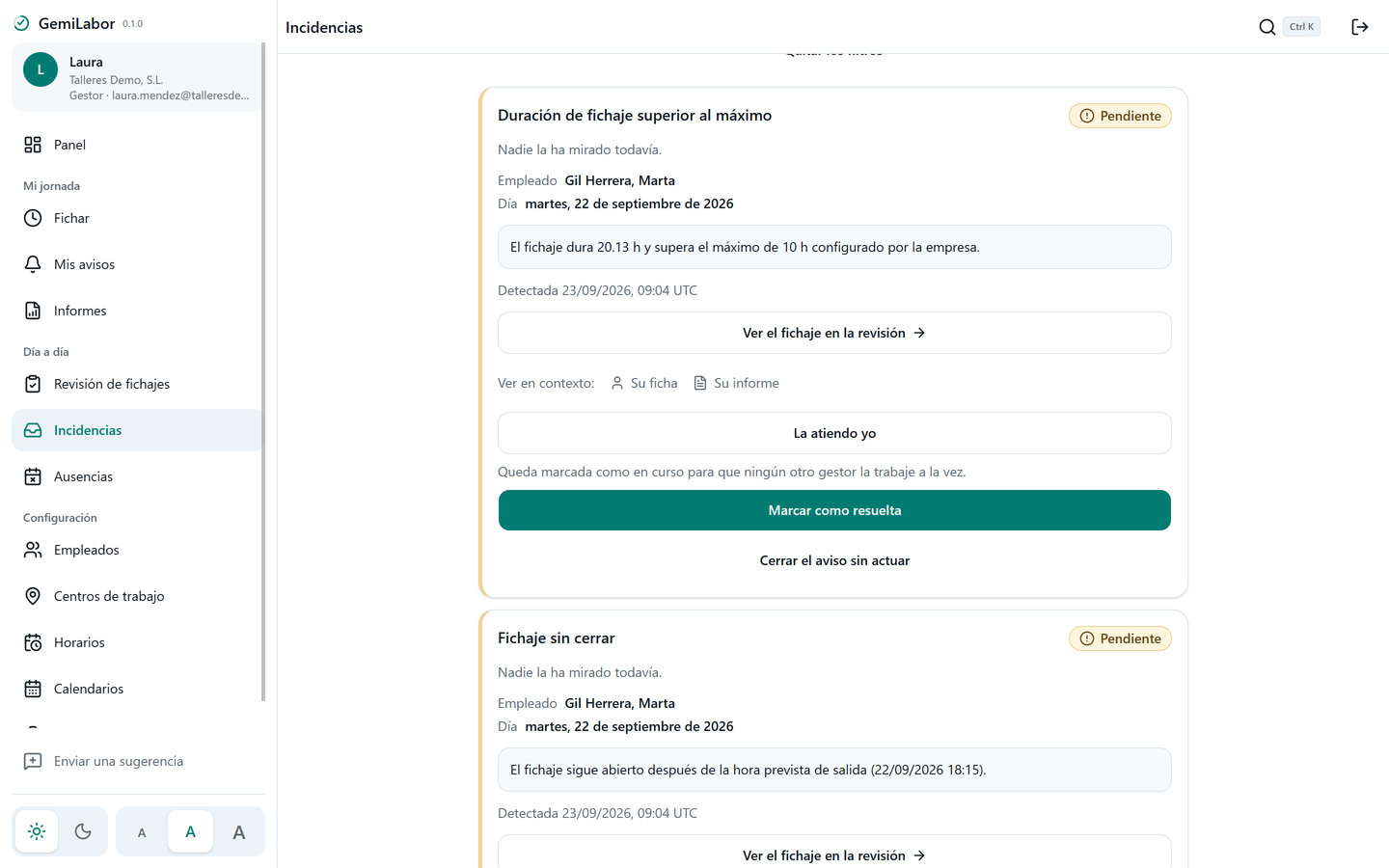The width and height of the screenshot is (1389, 868).
Task: Click the Centros de trabajo pin icon
Action: pos(33,596)
